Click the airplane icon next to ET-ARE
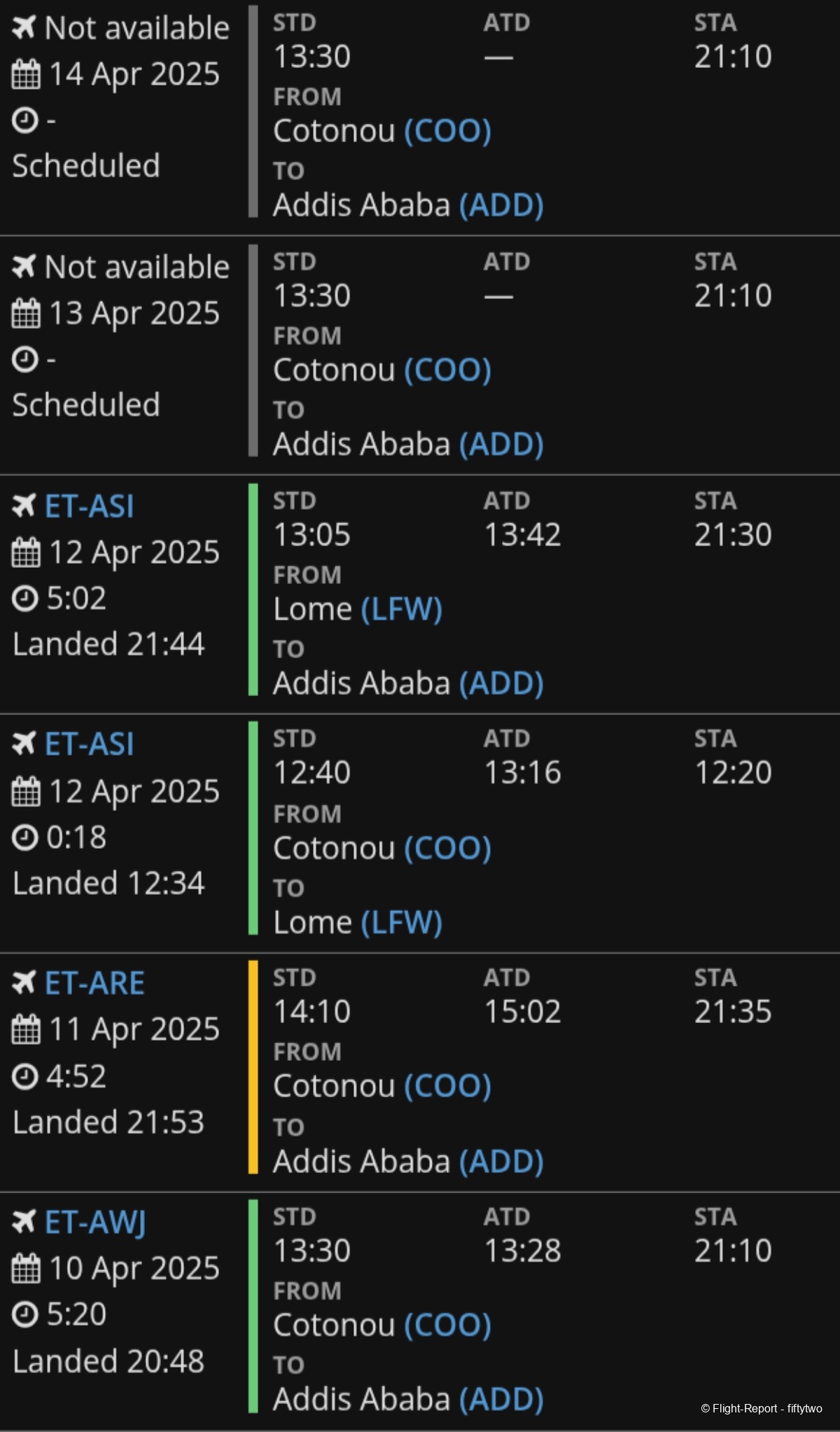The width and height of the screenshot is (840, 1432). pos(24,982)
